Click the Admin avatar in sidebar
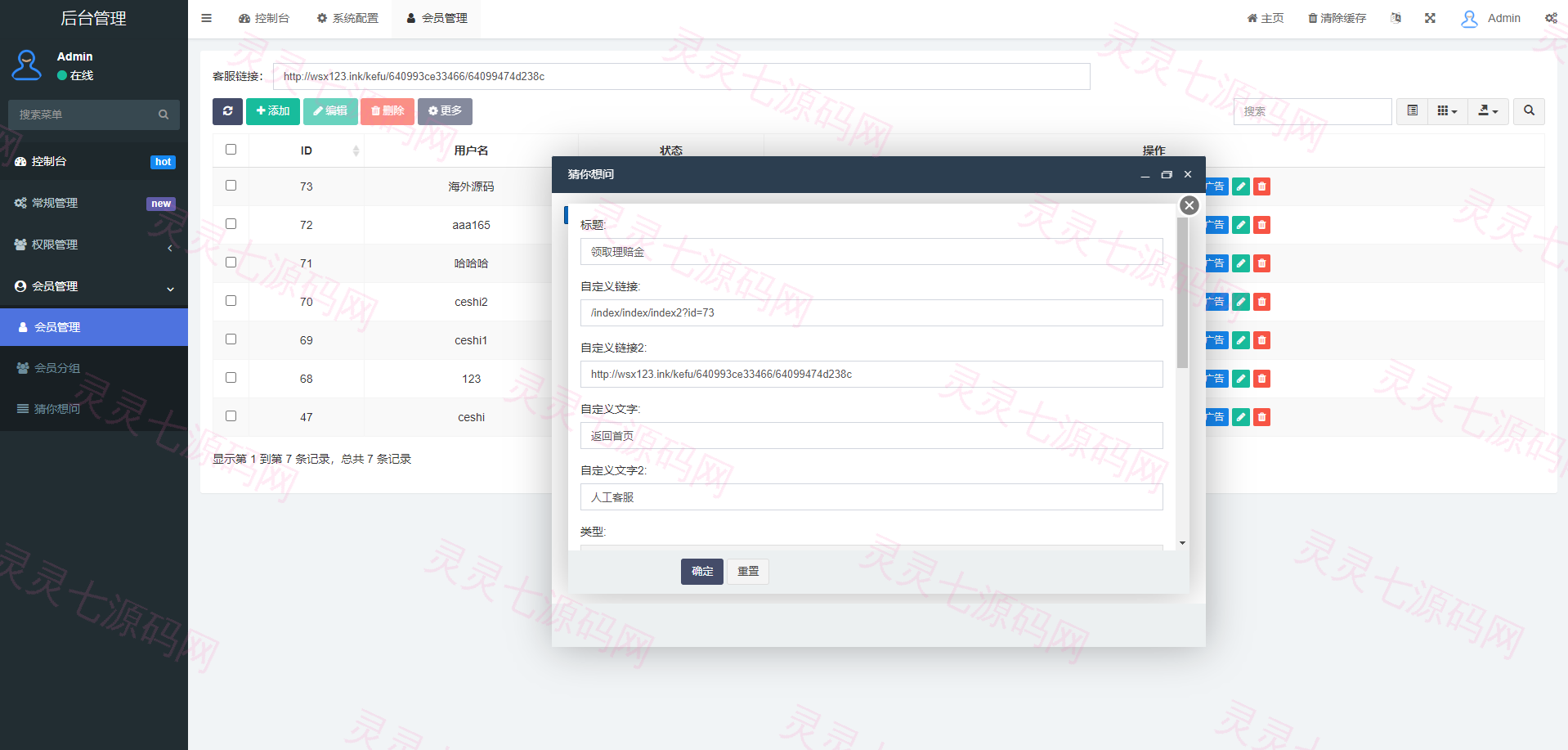Image resolution: width=1568 pixels, height=750 pixels. [27, 65]
